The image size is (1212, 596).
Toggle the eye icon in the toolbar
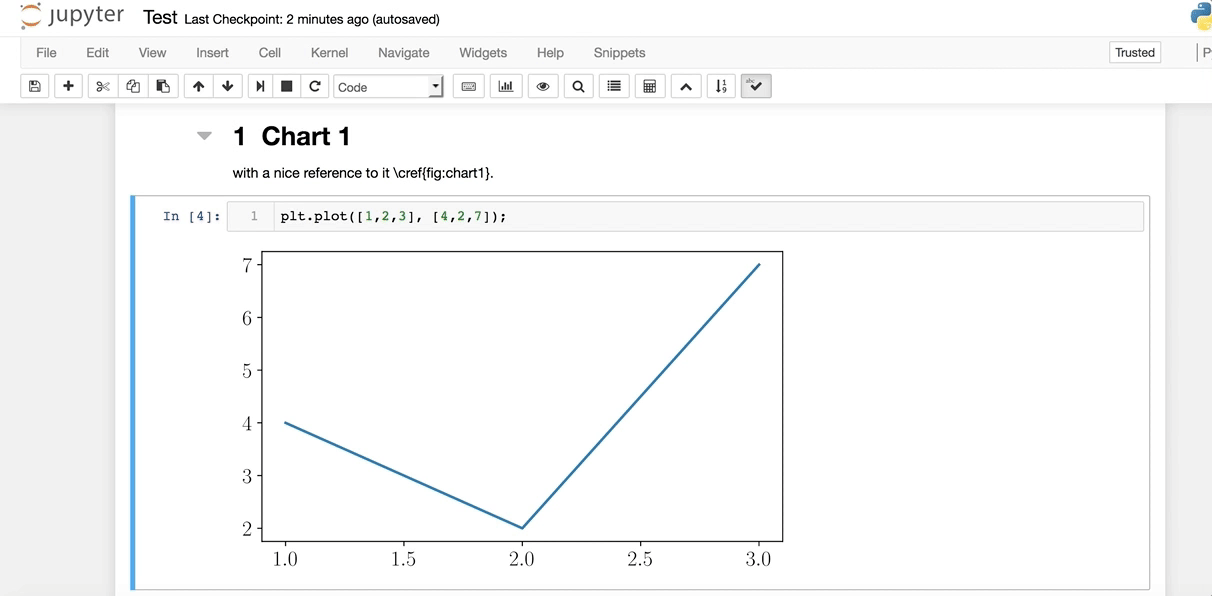coord(543,87)
